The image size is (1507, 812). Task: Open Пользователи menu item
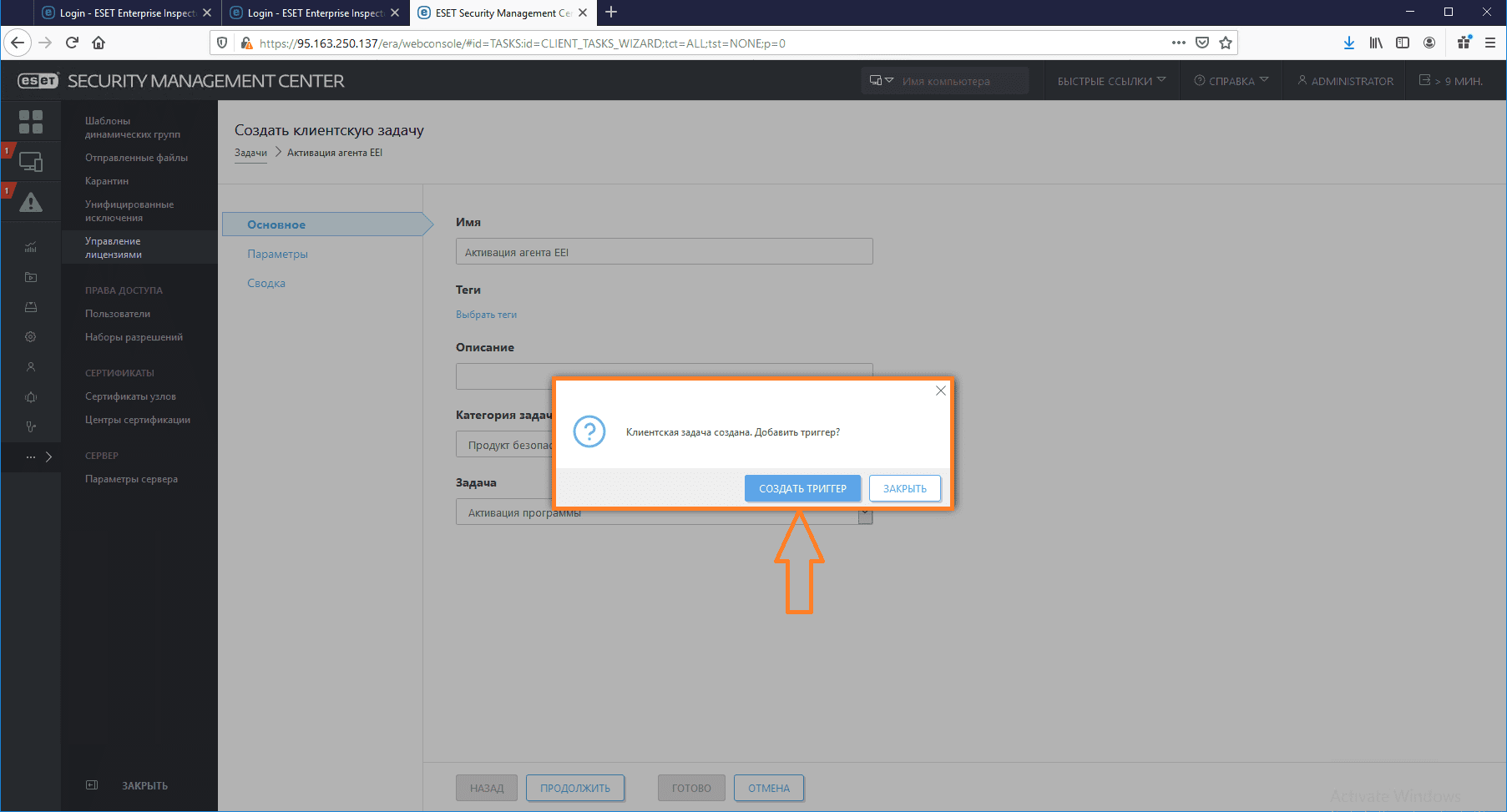(118, 314)
